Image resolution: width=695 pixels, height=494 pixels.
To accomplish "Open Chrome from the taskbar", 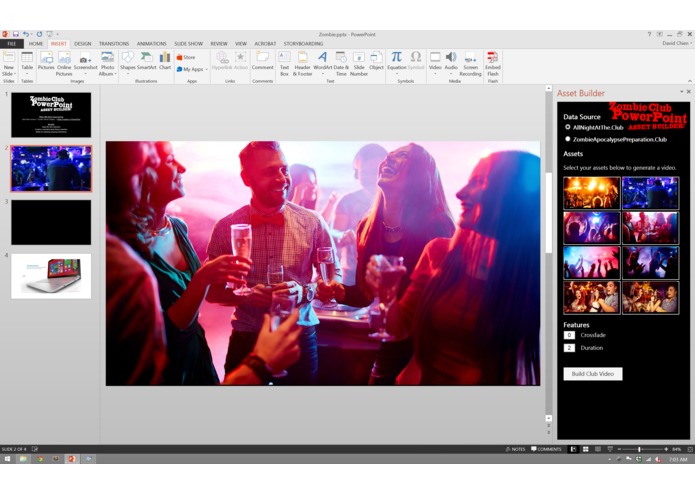I will 40,459.
